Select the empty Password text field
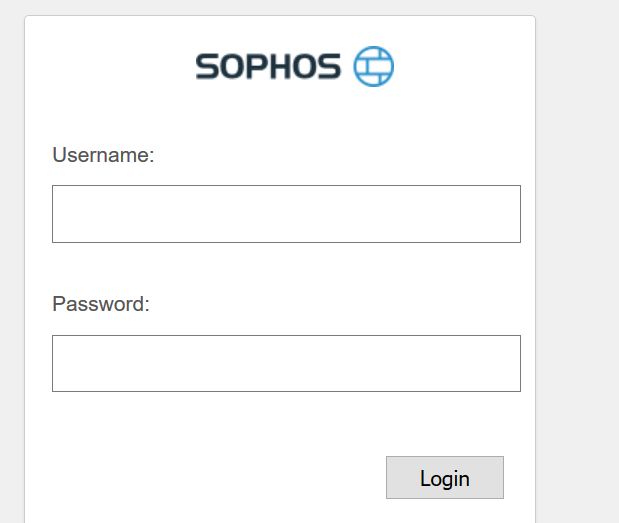Viewport: 619px width, 523px height. click(286, 363)
